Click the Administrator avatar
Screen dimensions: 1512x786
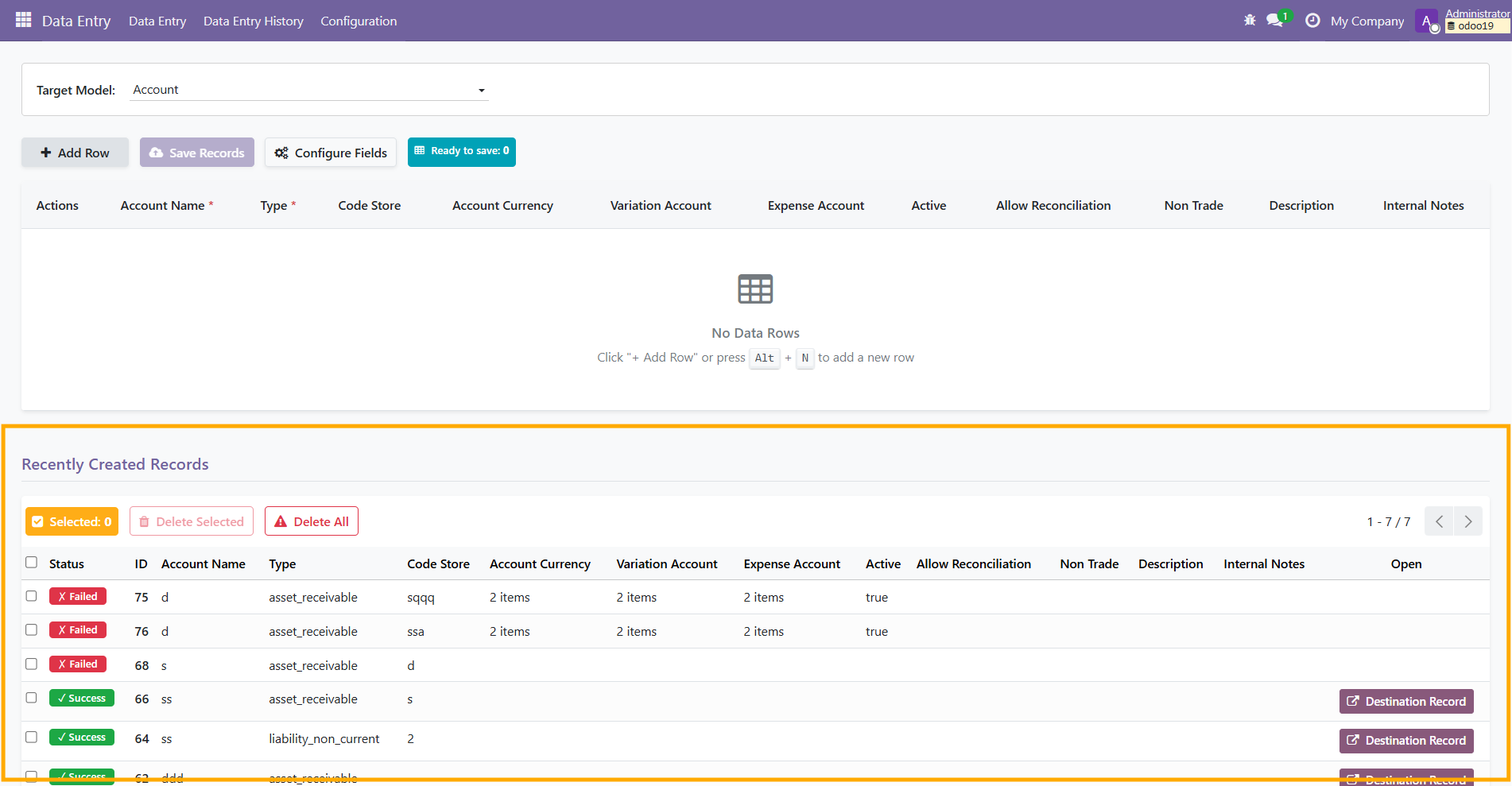[x=1427, y=20]
